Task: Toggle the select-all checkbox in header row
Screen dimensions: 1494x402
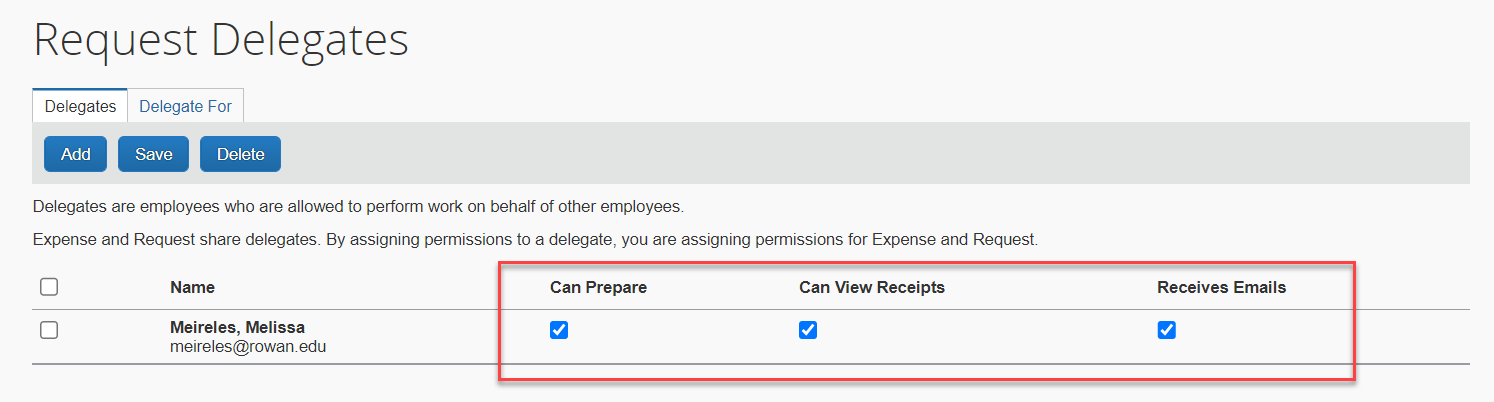Action: (x=49, y=287)
